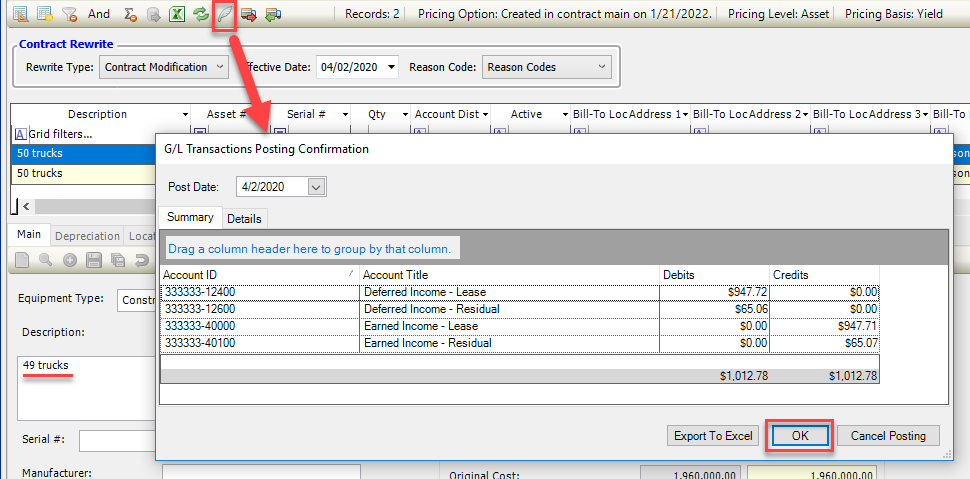Viewport: 970px width, 479px height.
Task: Open the Description column filter arrow
Action: click(185, 115)
